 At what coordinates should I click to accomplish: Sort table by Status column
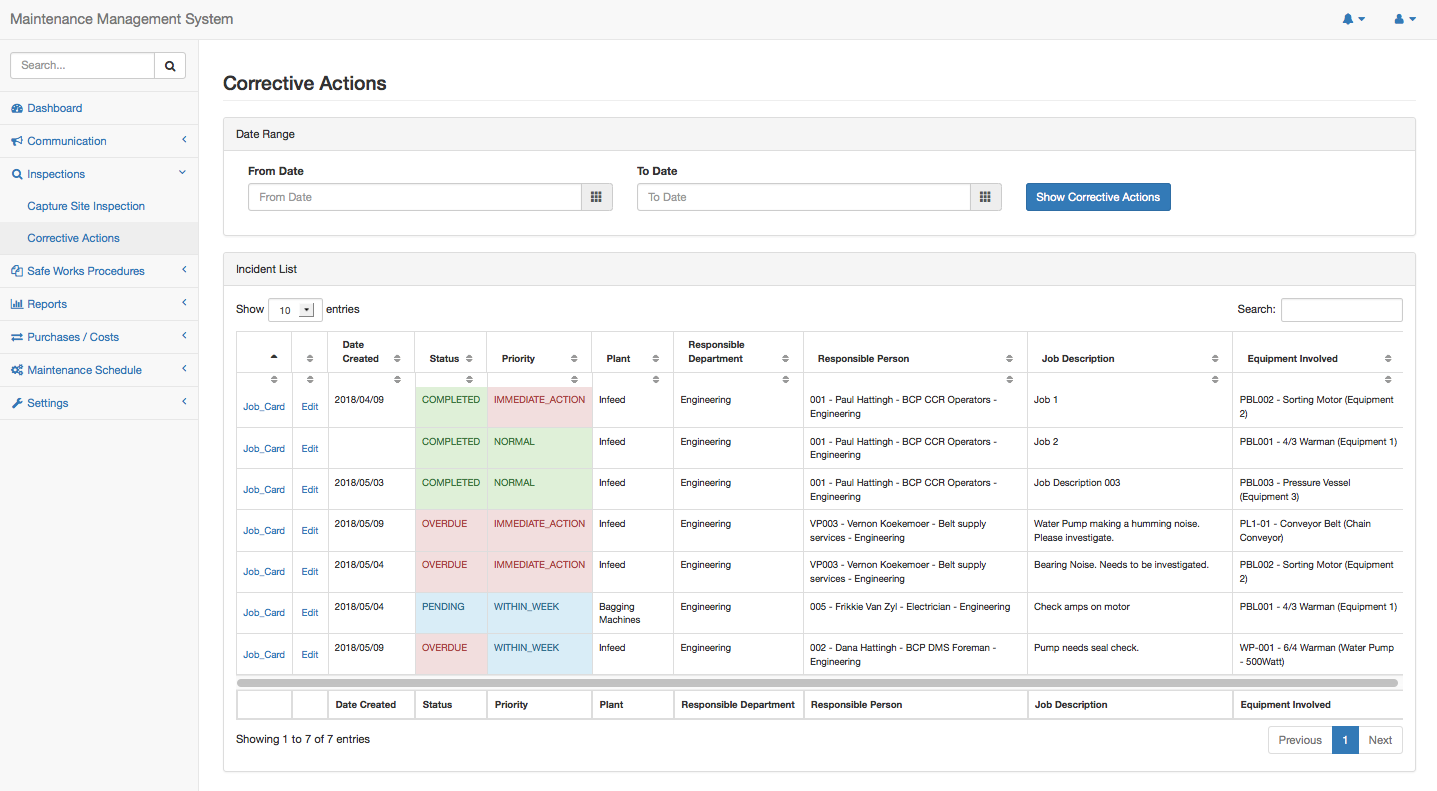coord(450,358)
